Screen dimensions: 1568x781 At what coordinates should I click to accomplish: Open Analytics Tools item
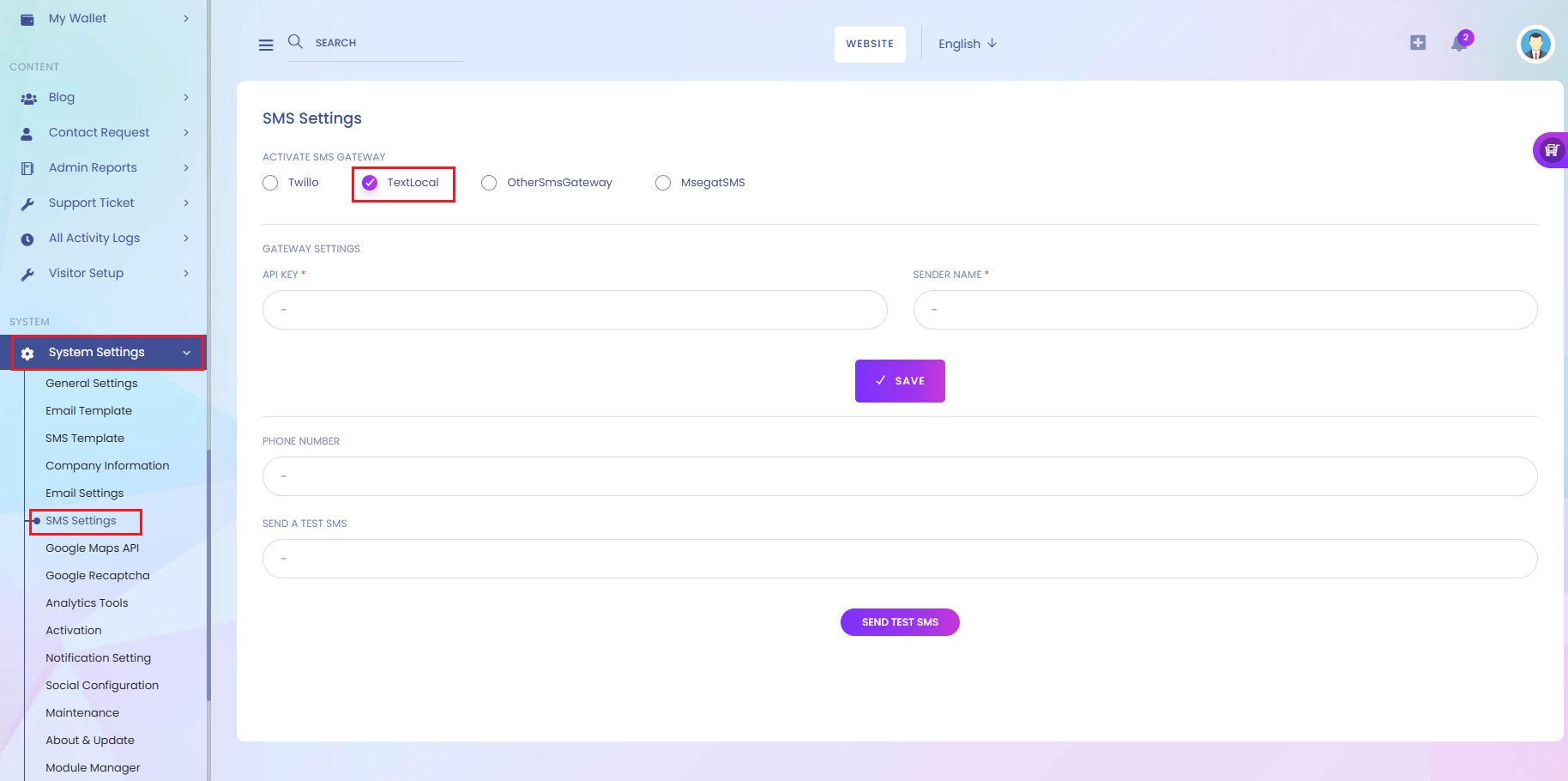coord(87,602)
